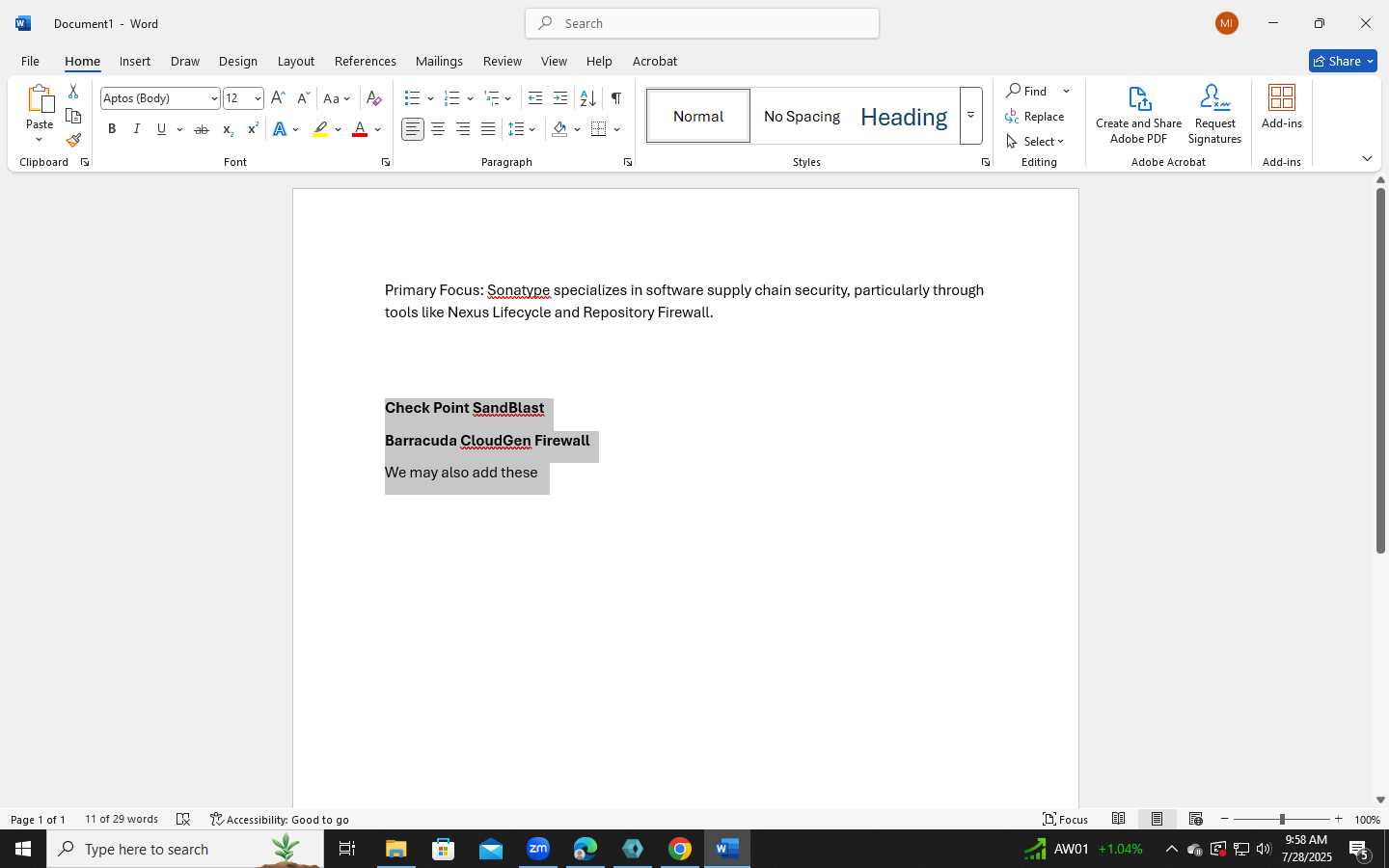Open File Explorer from the taskbar
1389x868 pixels.
396,849
